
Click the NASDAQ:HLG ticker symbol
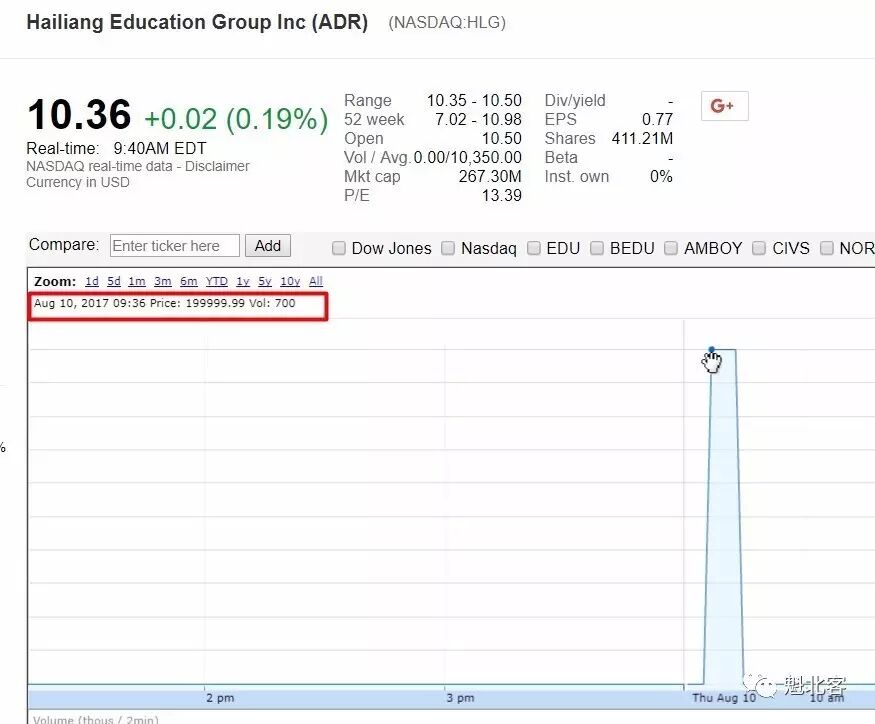[x=447, y=22]
